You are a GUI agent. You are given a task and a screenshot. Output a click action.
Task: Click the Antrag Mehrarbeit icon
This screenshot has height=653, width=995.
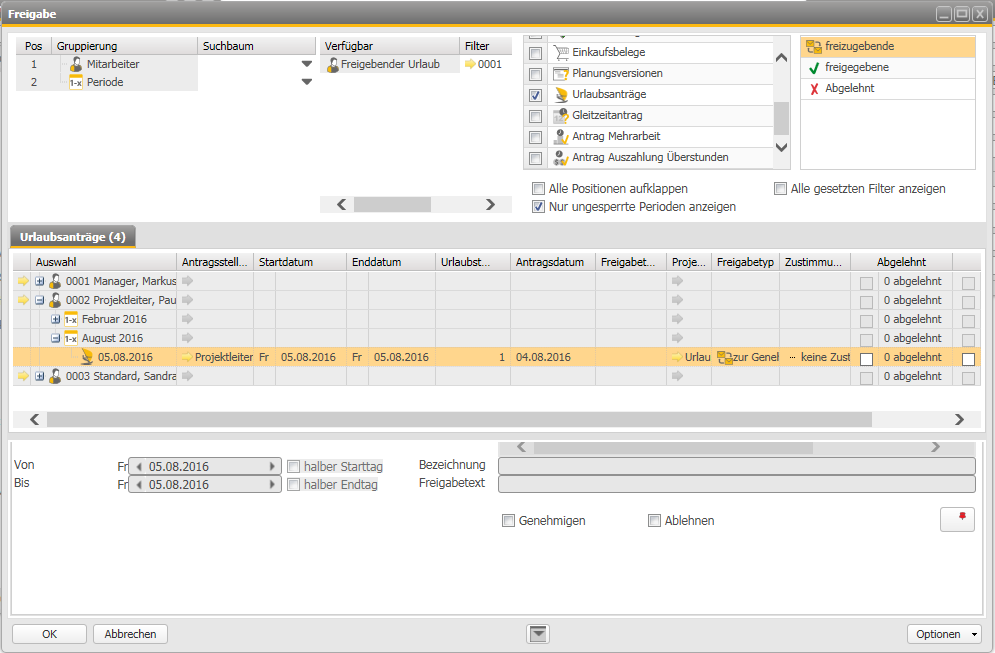coord(562,136)
